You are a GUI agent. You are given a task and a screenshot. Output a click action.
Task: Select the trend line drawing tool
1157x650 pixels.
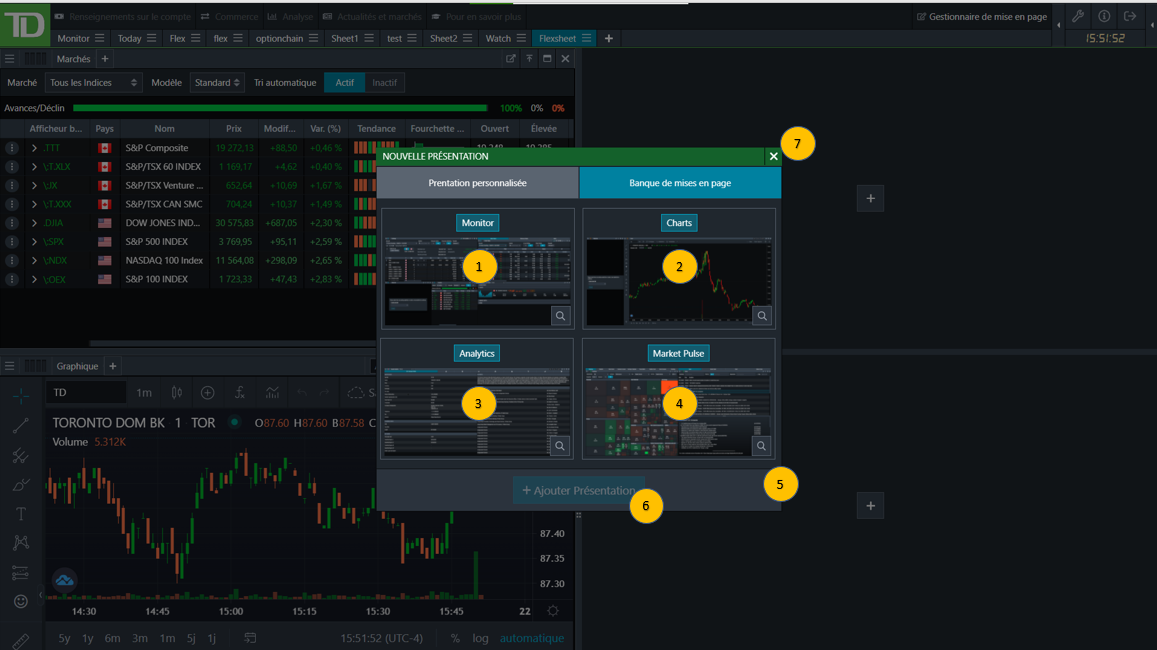20,426
